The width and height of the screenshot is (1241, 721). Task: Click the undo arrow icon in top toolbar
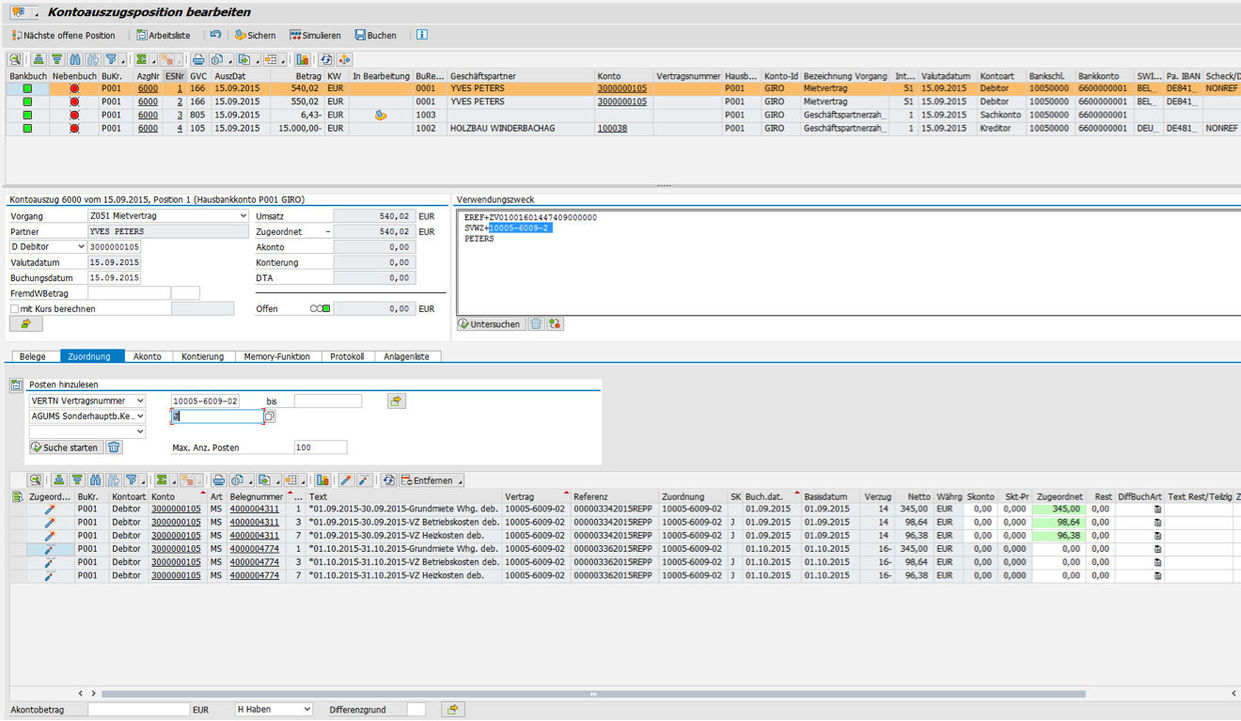[216, 35]
